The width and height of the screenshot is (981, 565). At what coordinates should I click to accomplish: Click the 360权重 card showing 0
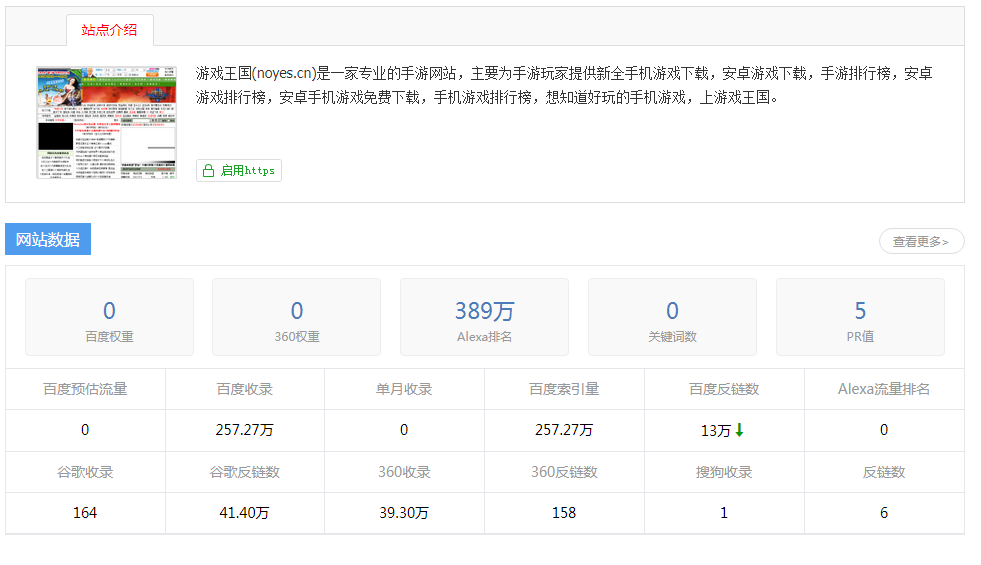coord(297,317)
